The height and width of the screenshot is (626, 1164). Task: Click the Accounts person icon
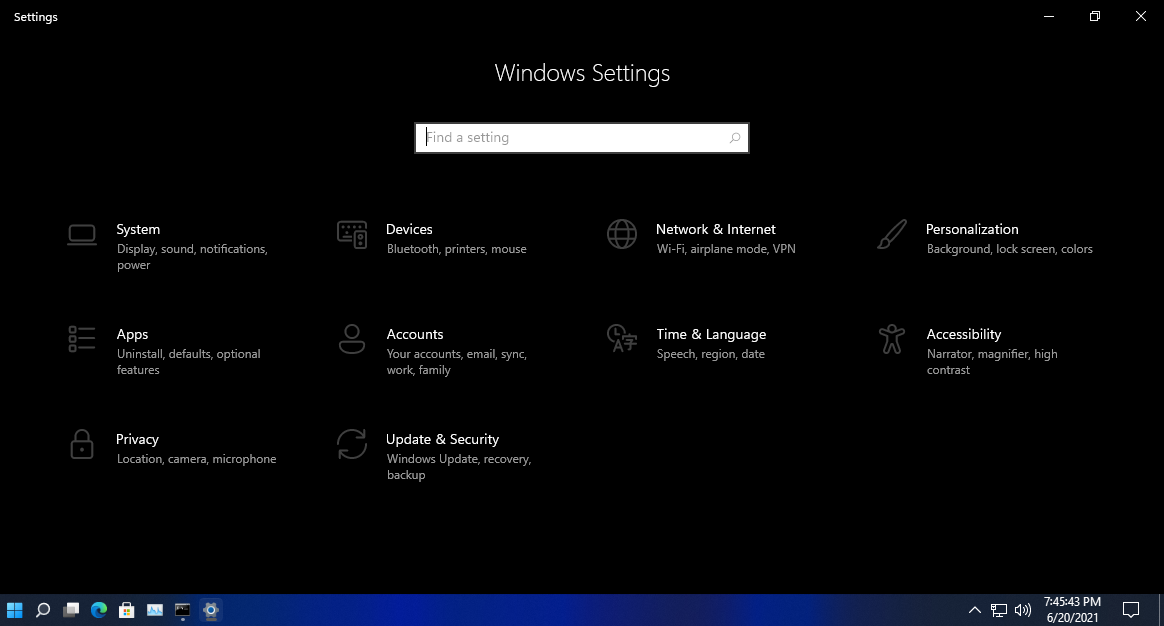click(352, 339)
